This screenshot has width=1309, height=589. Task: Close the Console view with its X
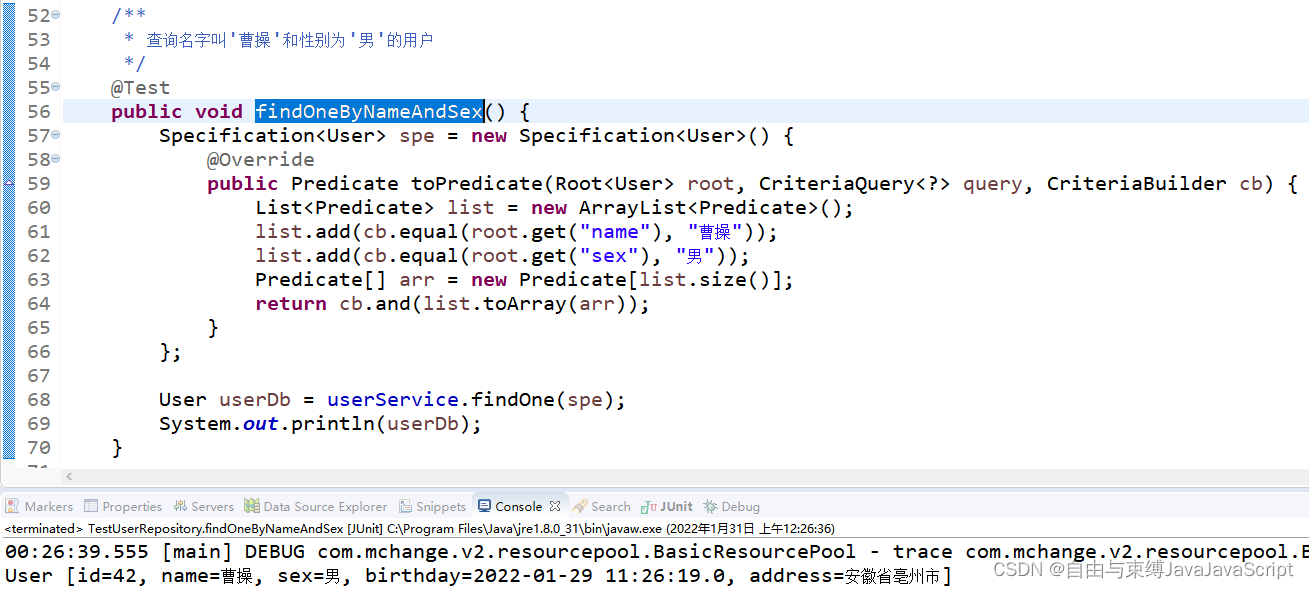(554, 506)
